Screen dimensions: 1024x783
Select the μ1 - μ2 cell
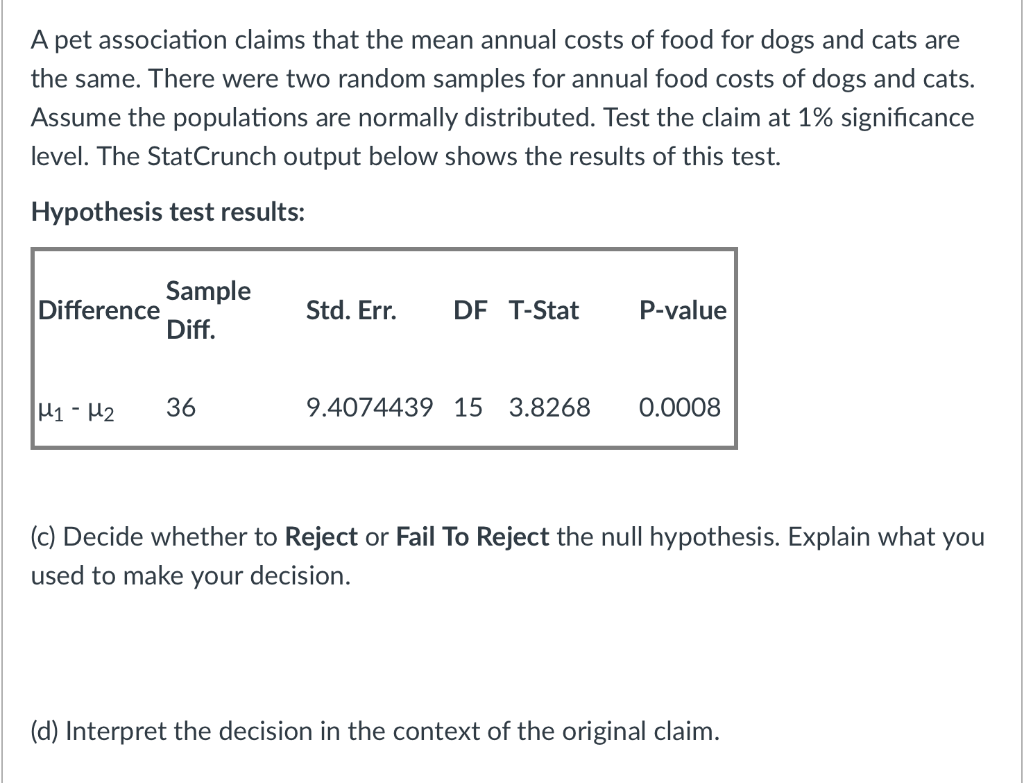(x=76, y=409)
